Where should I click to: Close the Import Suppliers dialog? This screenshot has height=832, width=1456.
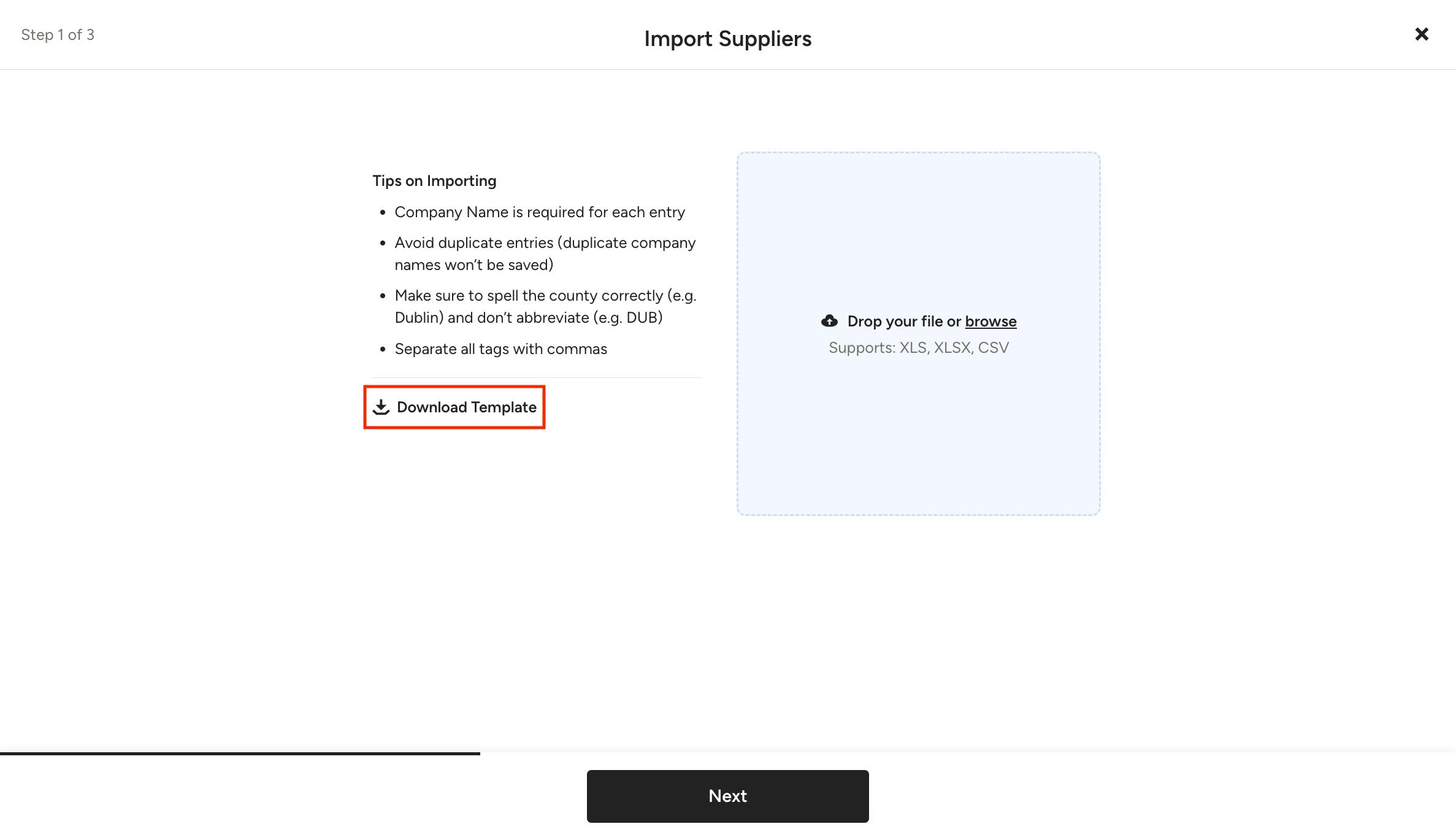tap(1422, 34)
